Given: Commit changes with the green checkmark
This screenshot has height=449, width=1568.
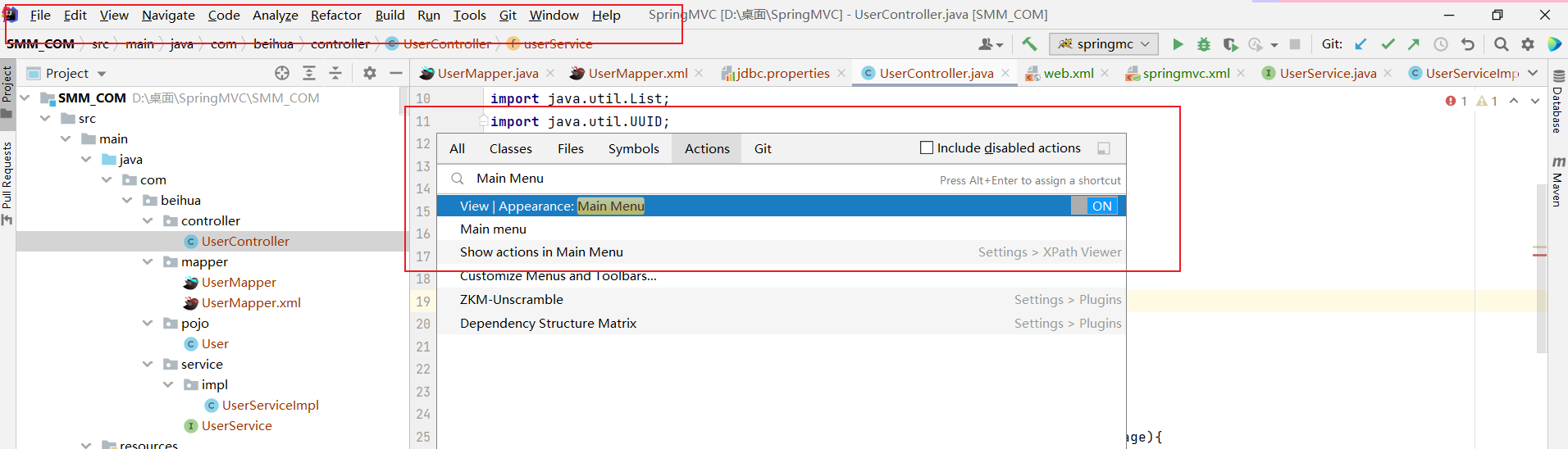Looking at the screenshot, I should coord(1388,44).
